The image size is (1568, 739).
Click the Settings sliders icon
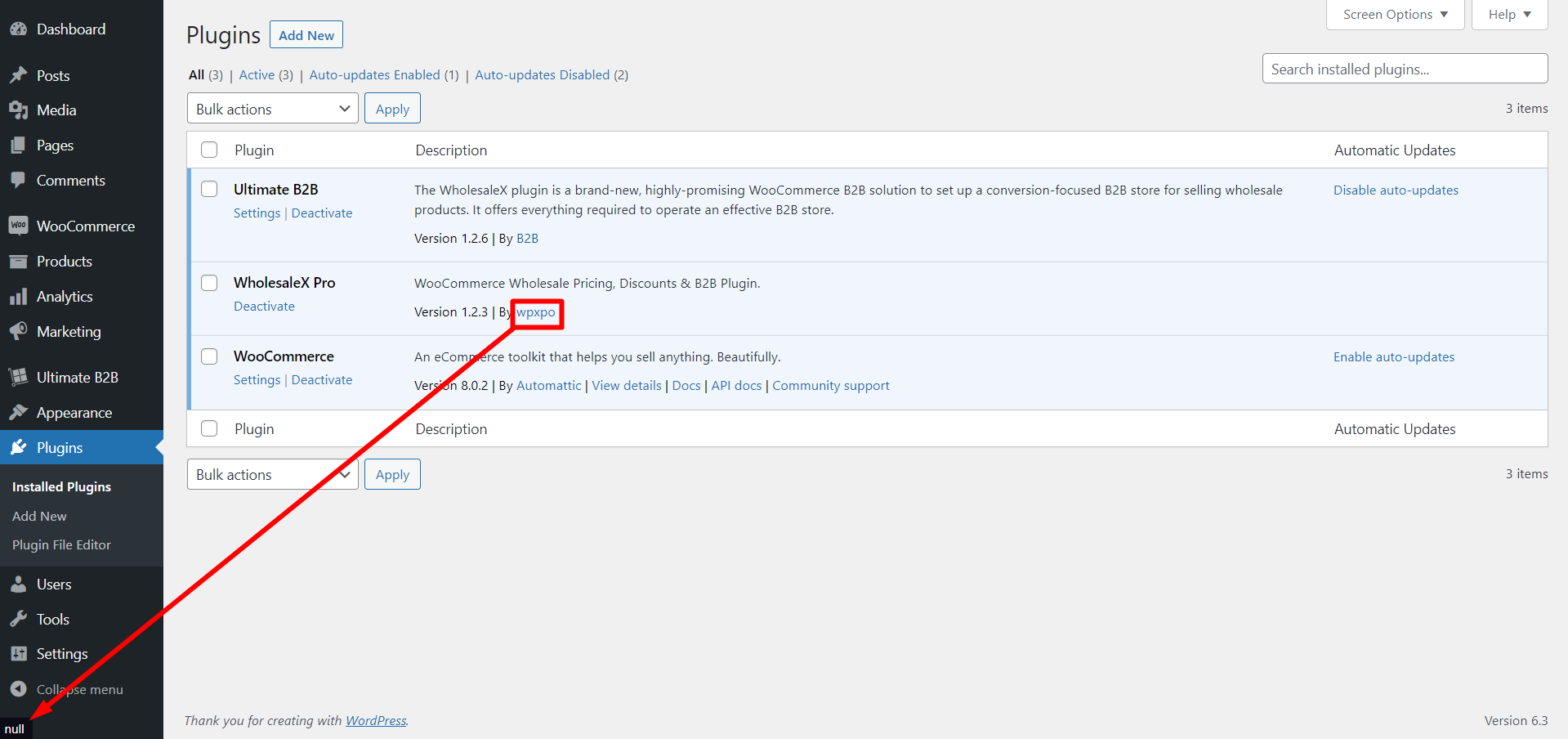click(18, 654)
